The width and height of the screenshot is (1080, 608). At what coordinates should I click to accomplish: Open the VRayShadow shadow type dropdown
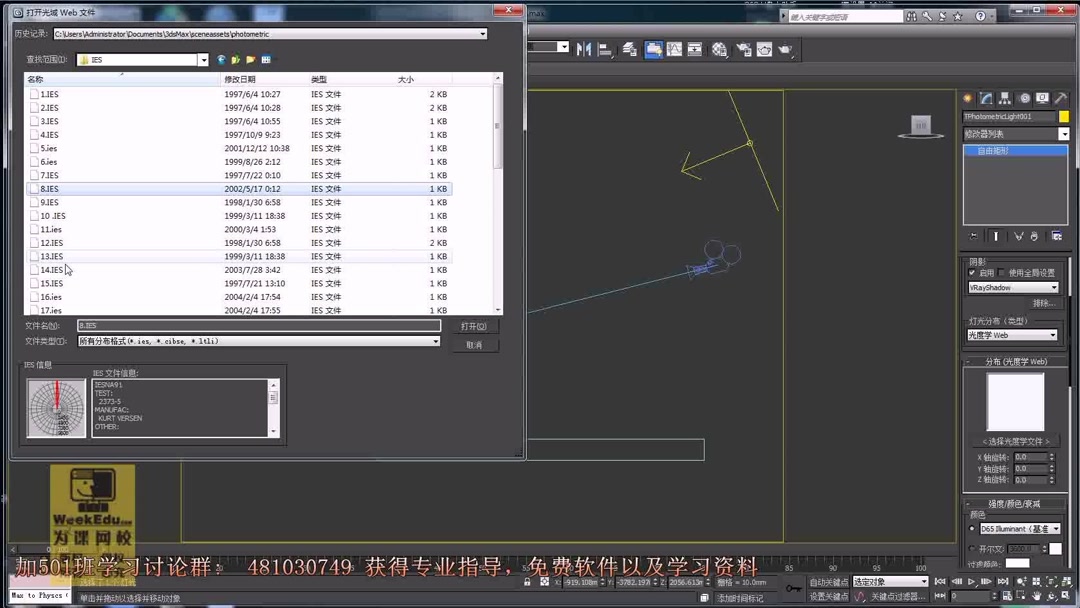1054,287
